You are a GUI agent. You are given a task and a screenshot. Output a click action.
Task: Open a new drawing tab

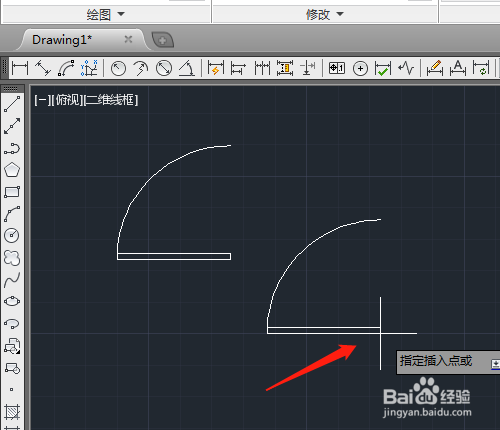[x=163, y=40]
